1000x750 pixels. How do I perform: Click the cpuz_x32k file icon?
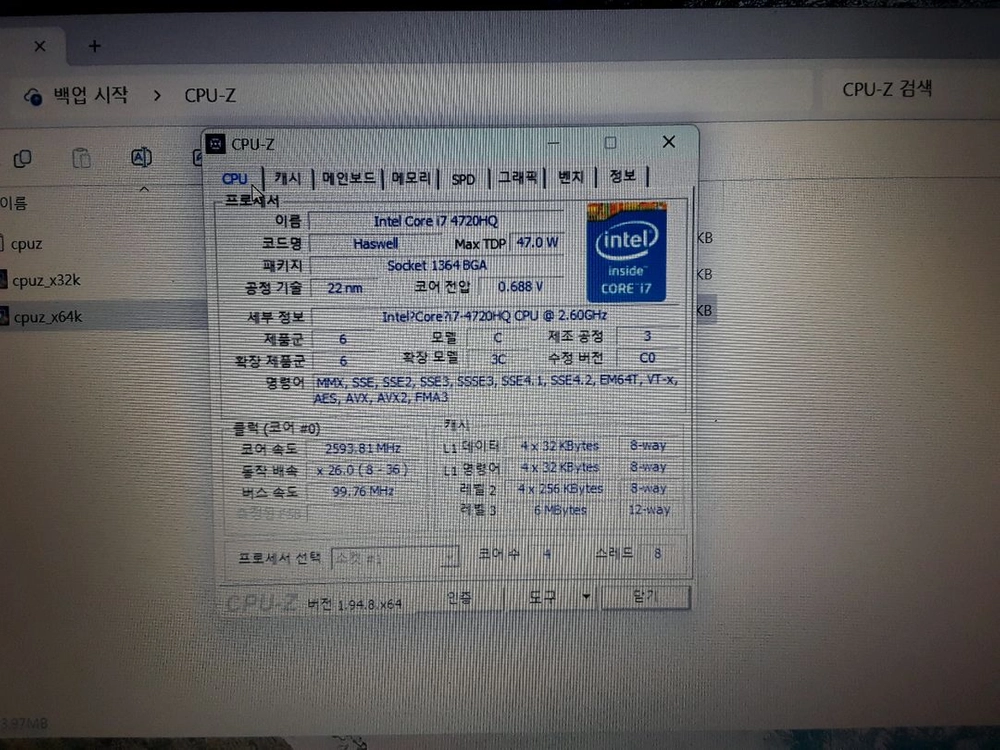[x=3, y=279]
